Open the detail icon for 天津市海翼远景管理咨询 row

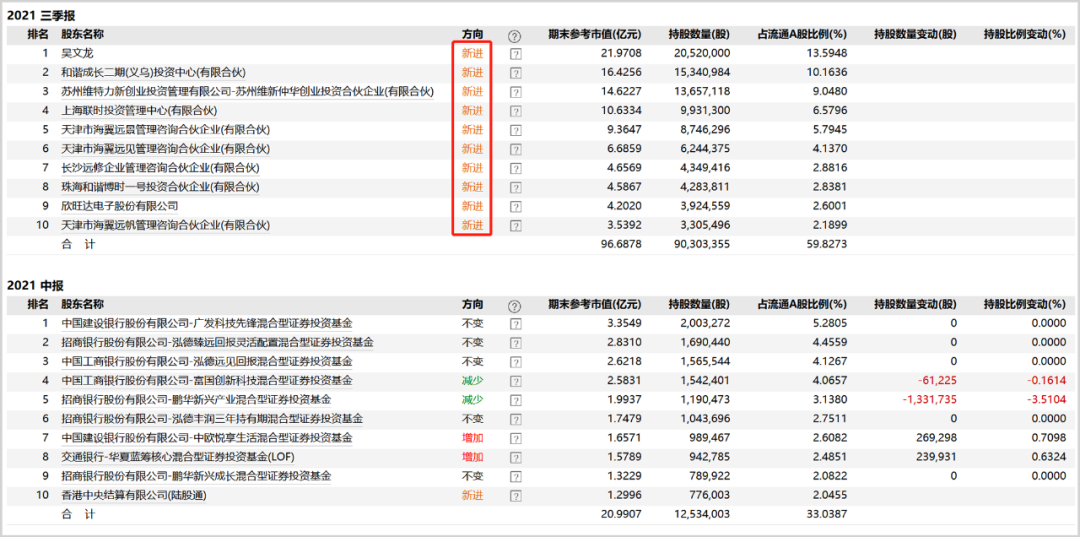click(x=515, y=130)
